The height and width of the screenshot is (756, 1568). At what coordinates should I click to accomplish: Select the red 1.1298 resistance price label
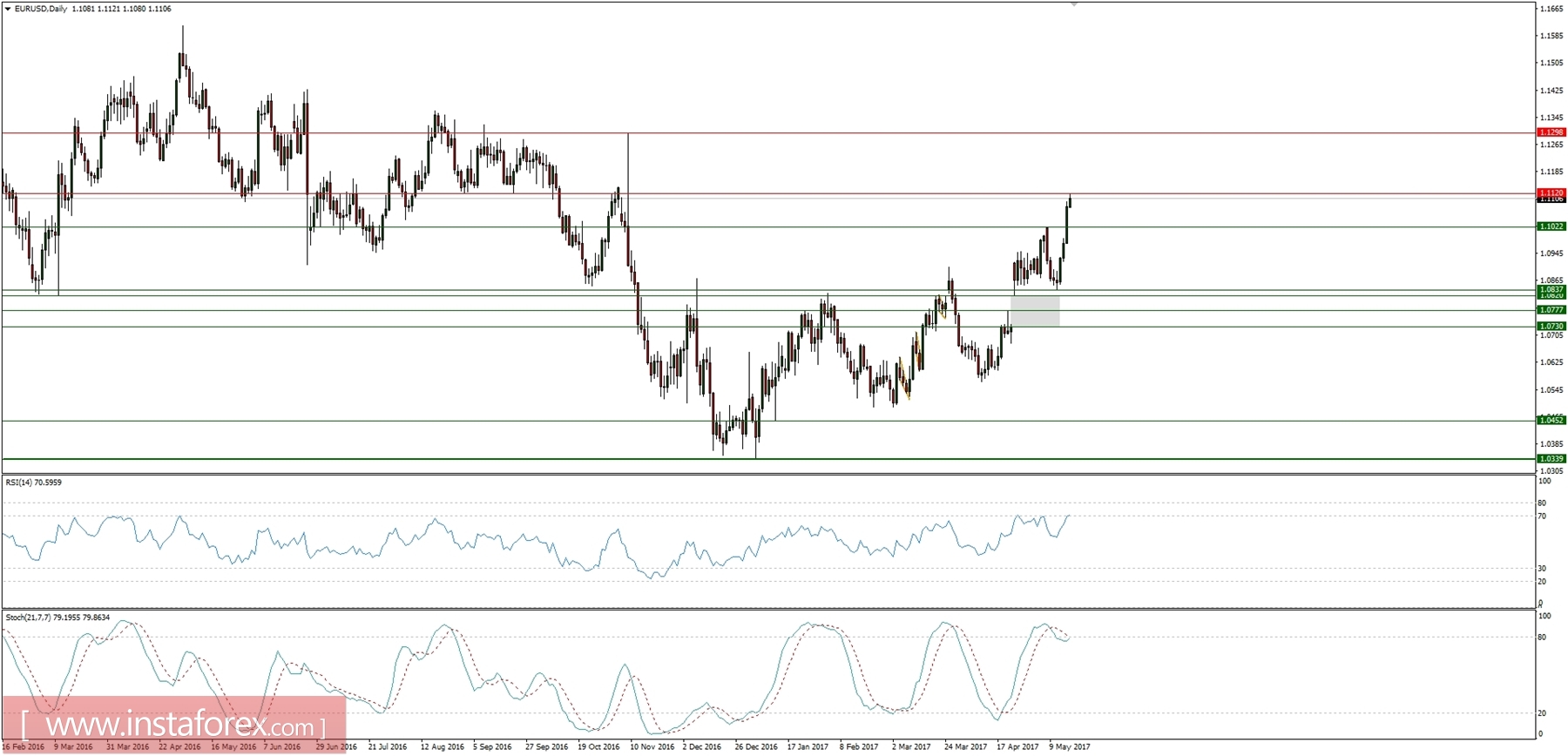pyautogui.click(x=1551, y=132)
